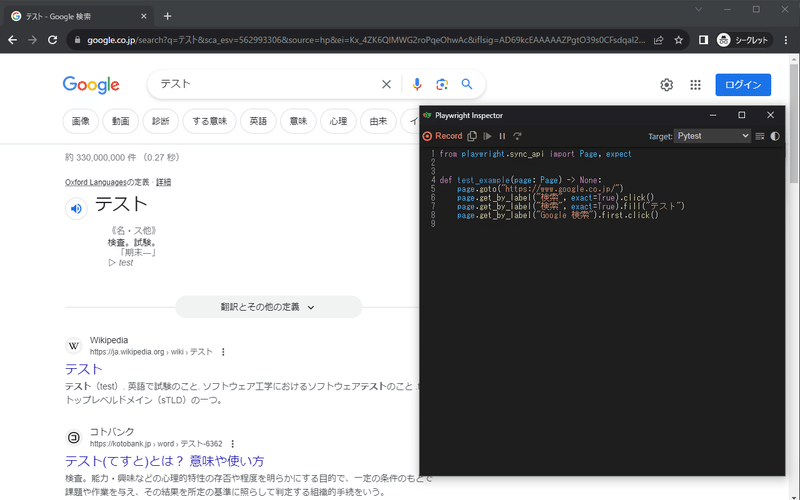Open コトバンク result's three-dot menu
The width and height of the screenshot is (800, 500).
coord(233,444)
